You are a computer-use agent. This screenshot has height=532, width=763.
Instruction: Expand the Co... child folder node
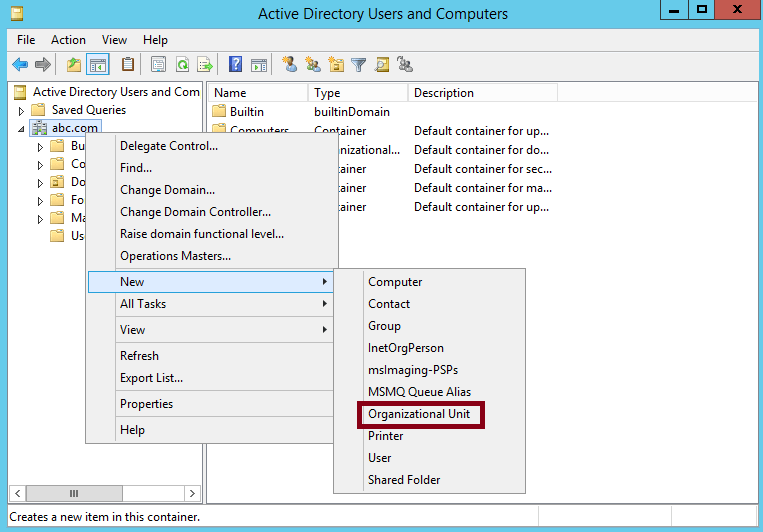tap(40, 165)
